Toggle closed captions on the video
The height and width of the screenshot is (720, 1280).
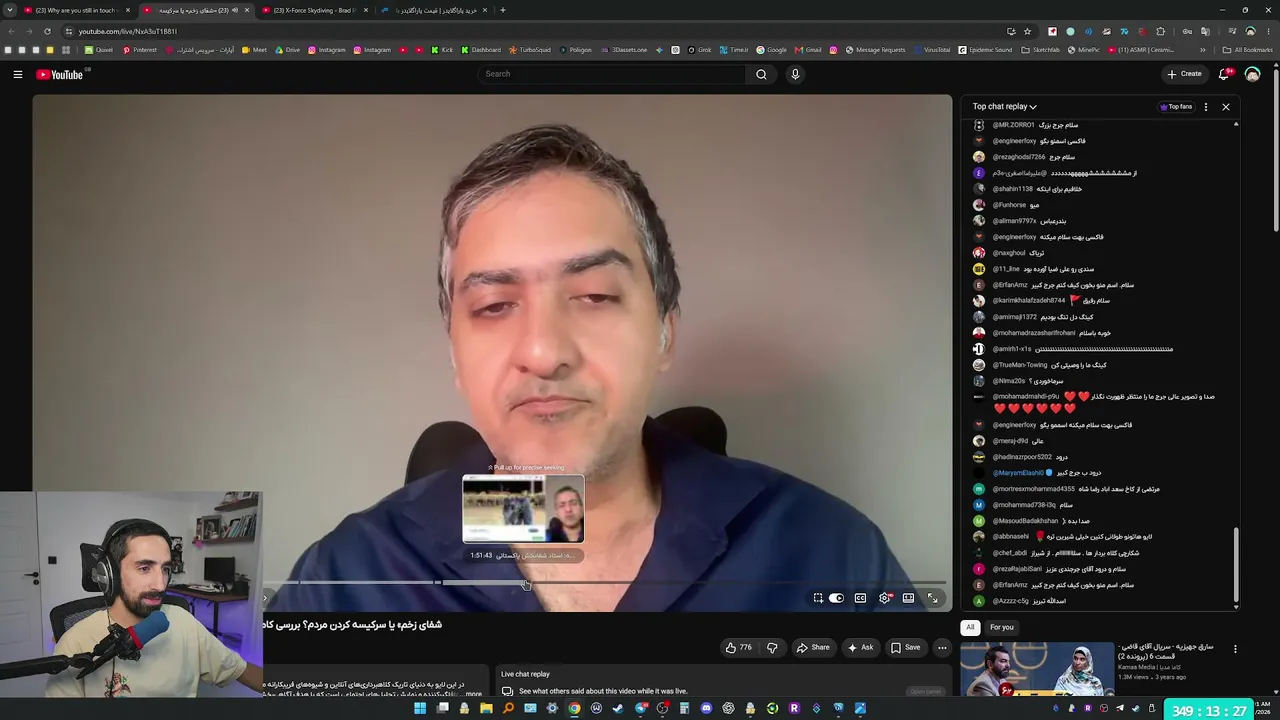860,598
